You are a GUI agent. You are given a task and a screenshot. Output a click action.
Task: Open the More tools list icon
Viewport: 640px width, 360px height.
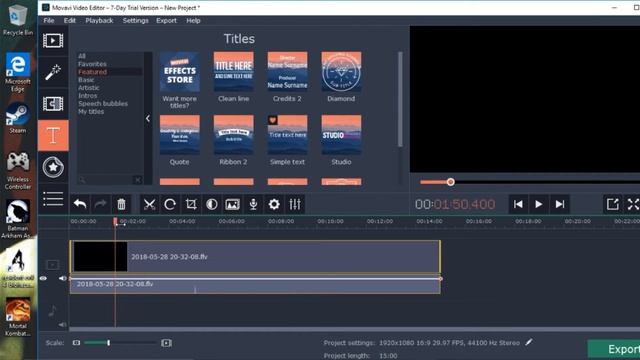tap(53, 199)
